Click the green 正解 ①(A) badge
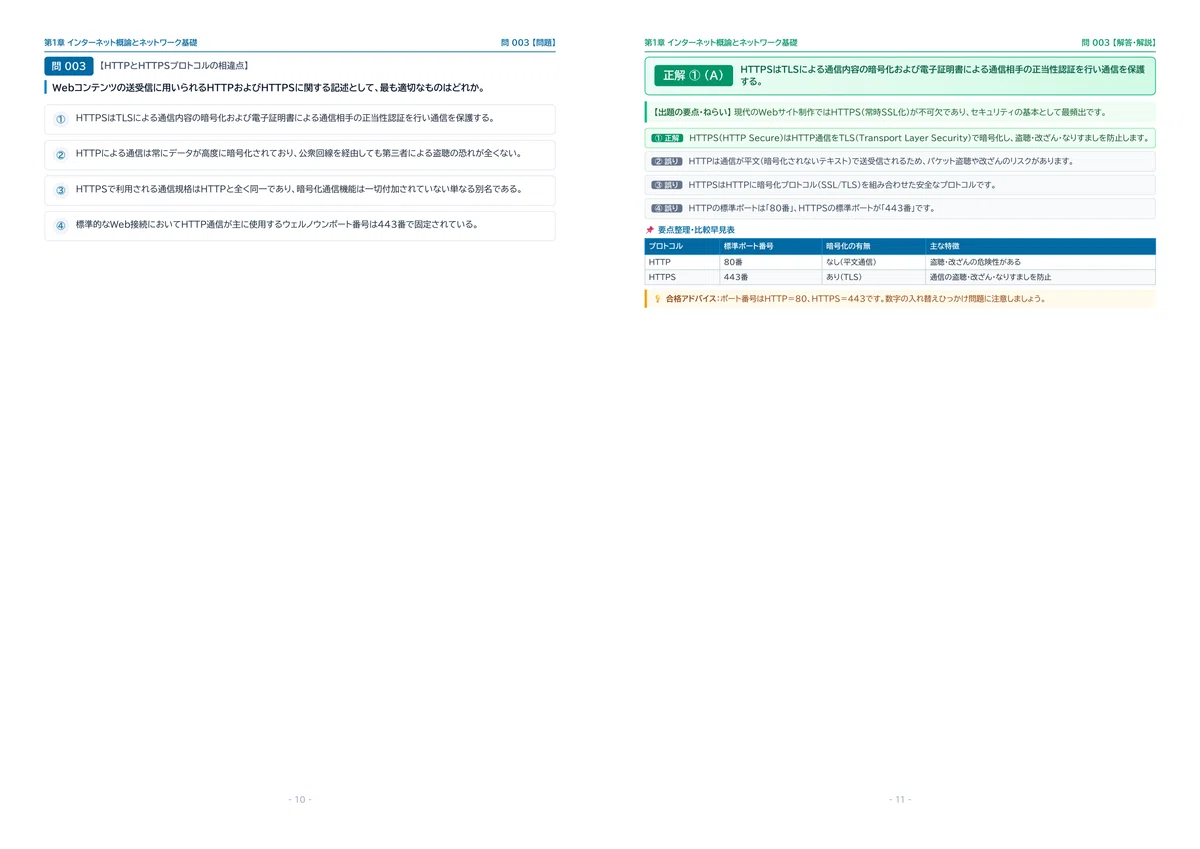The width and height of the screenshot is (1200, 849). [694, 76]
